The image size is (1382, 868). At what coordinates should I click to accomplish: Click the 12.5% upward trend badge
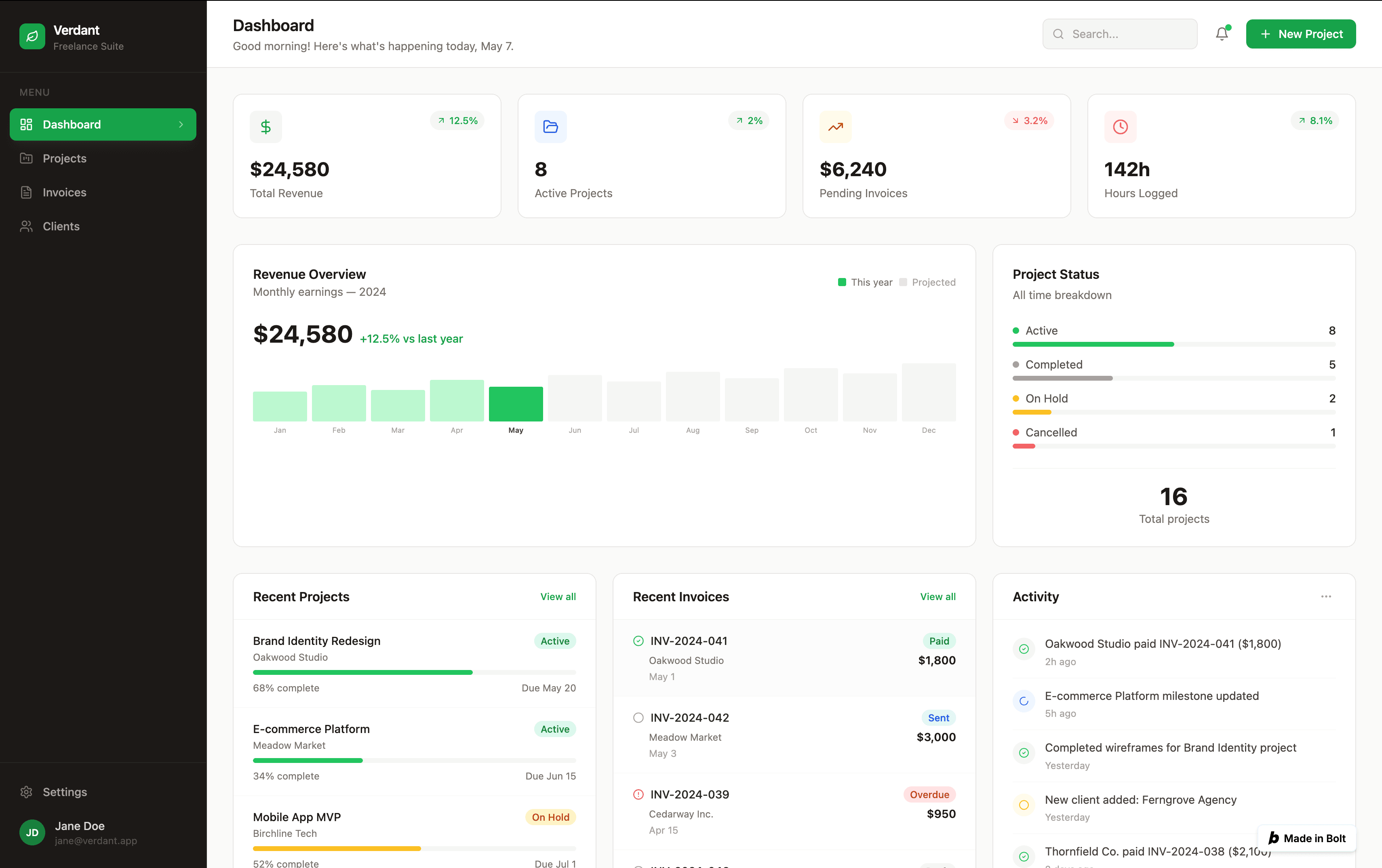[x=457, y=120]
